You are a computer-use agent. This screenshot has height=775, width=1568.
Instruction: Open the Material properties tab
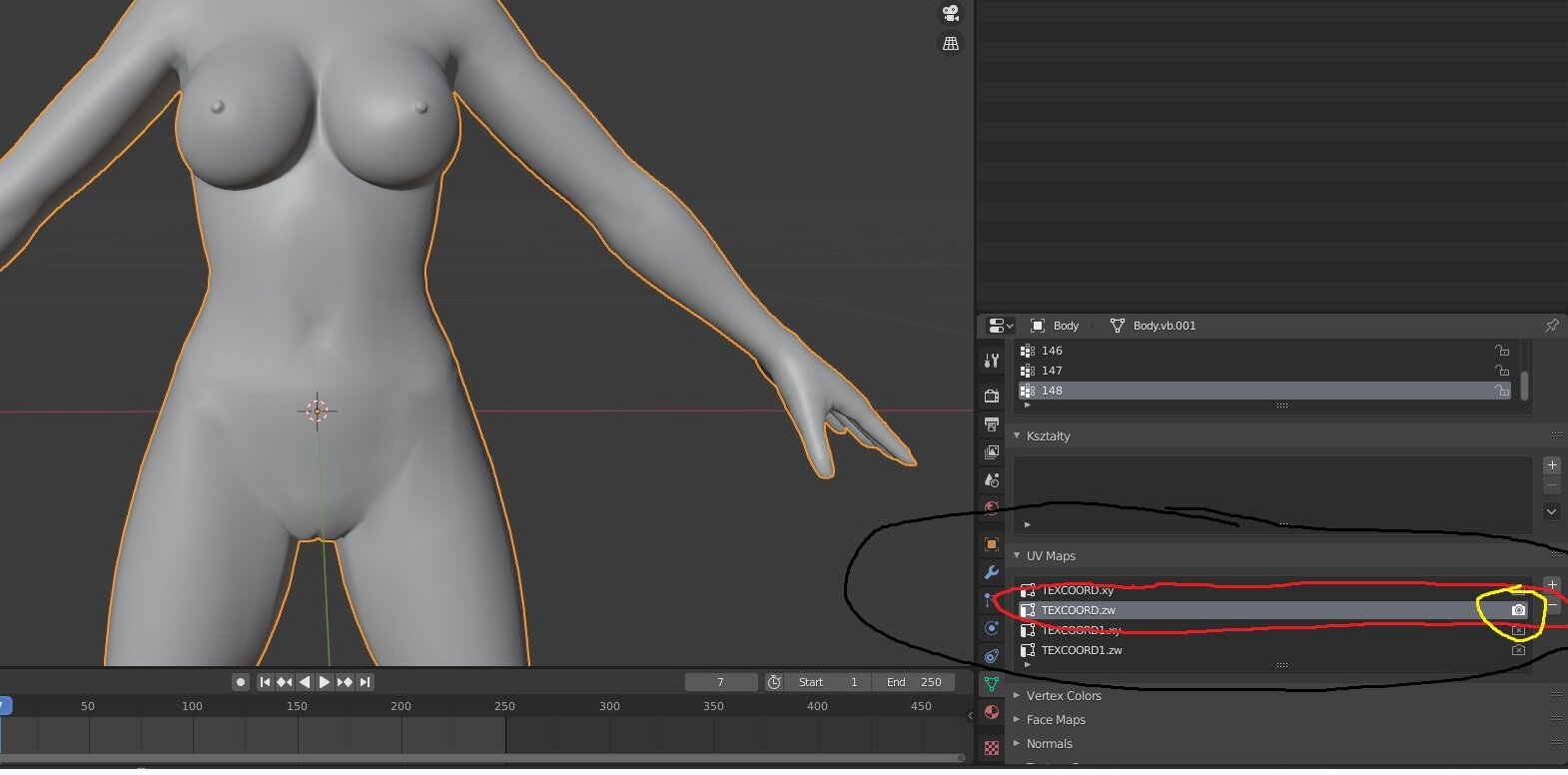click(x=992, y=712)
